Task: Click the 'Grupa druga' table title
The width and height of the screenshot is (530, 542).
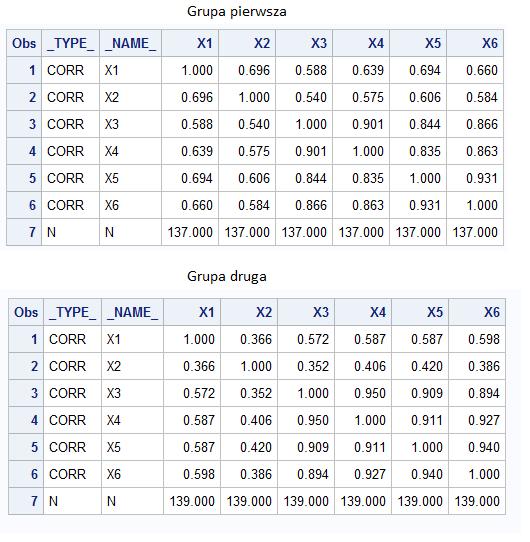Action: click(x=227, y=277)
